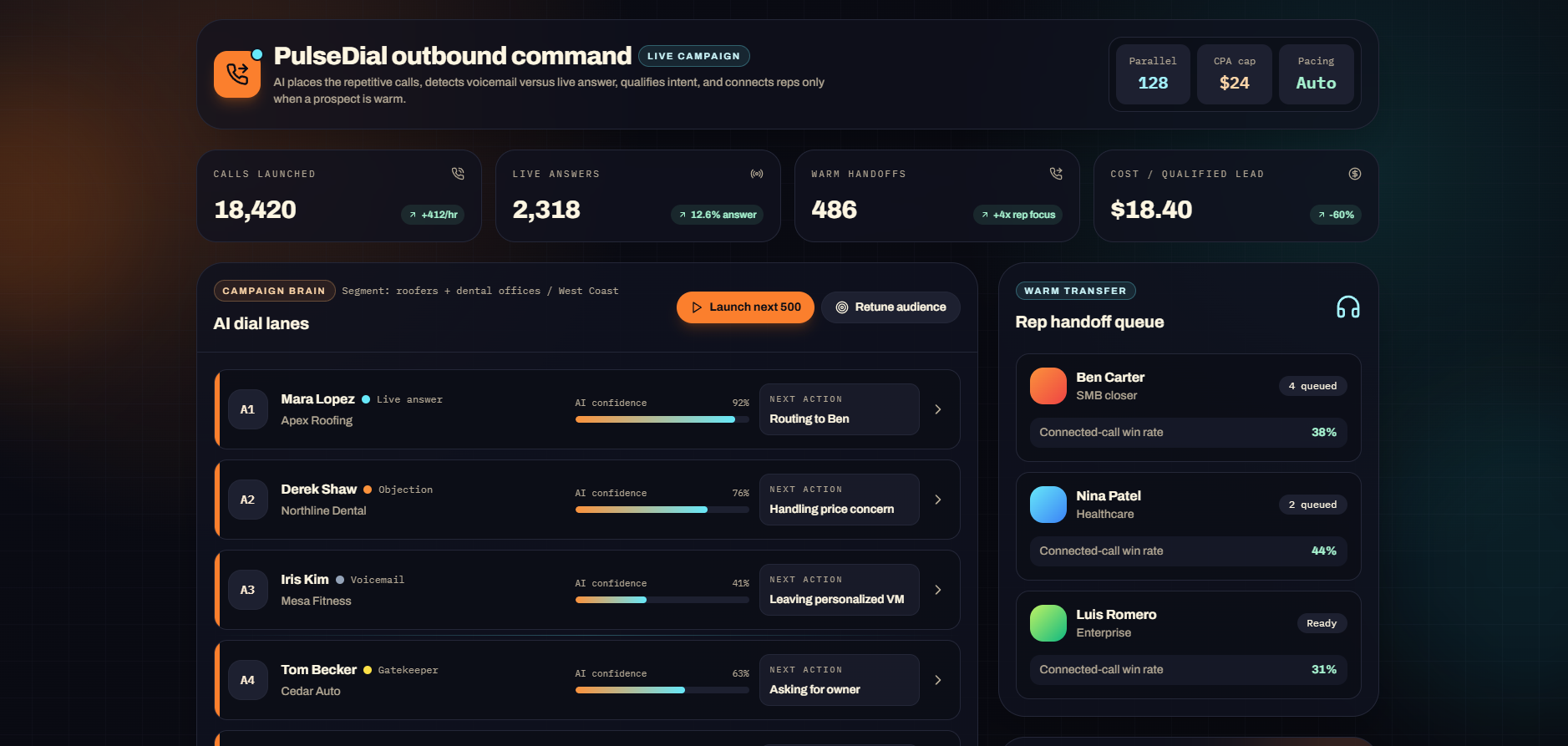This screenshot has width=1568, height=746.
Task: Click Nina Patel's '2 queued' badge
Action: point(1312,505)
